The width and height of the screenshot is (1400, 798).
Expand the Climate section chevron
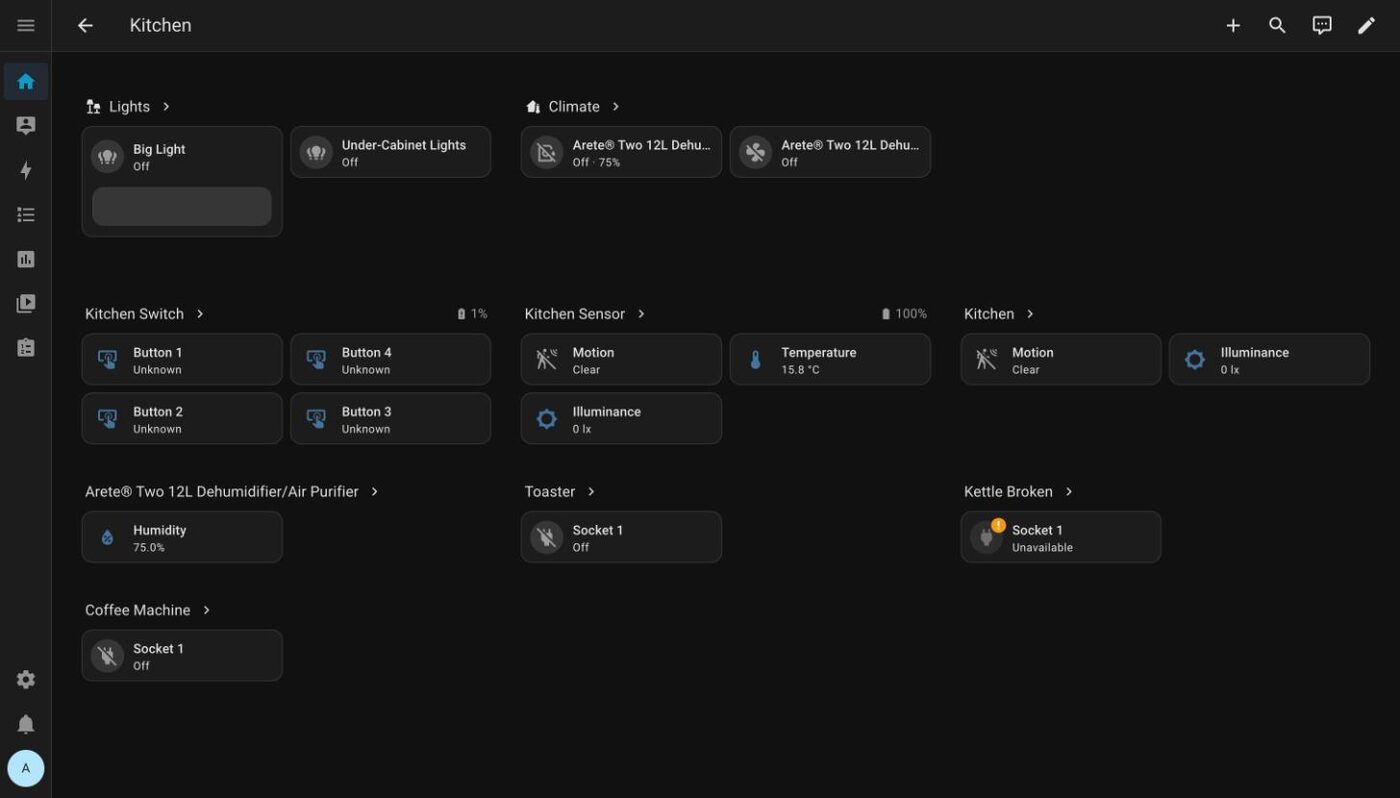(616, 106)
